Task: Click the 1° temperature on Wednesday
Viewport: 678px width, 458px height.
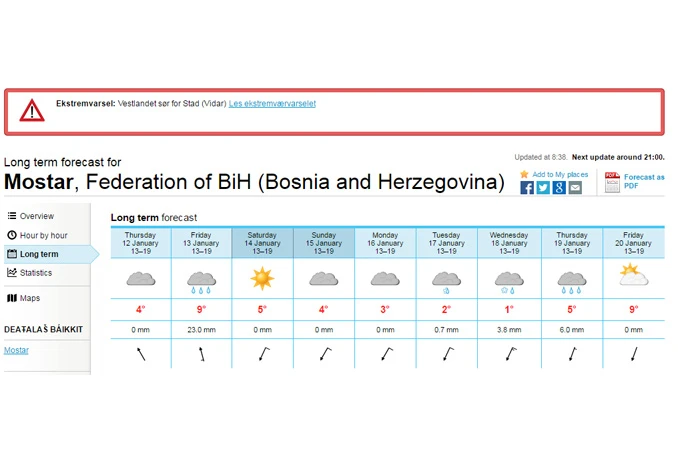Action: (x=509, y=309)
